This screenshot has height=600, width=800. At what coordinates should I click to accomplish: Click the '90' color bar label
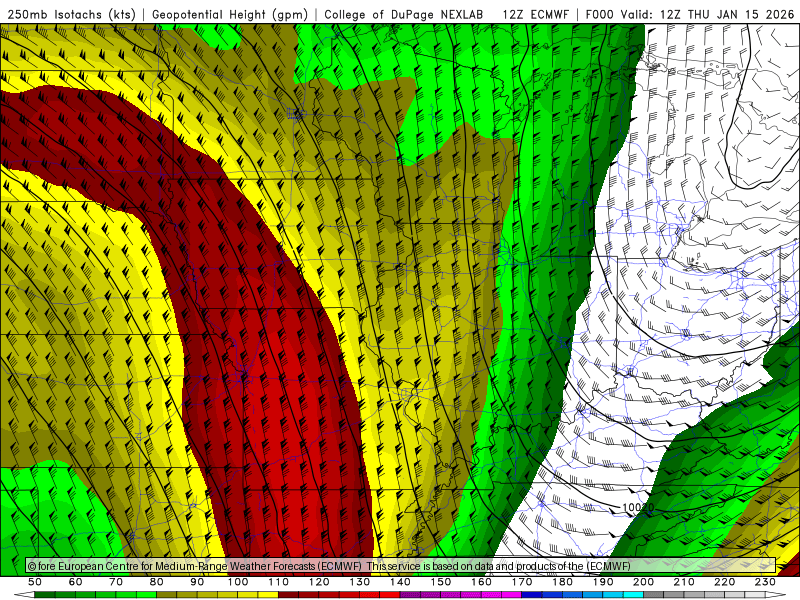point(197,582)
